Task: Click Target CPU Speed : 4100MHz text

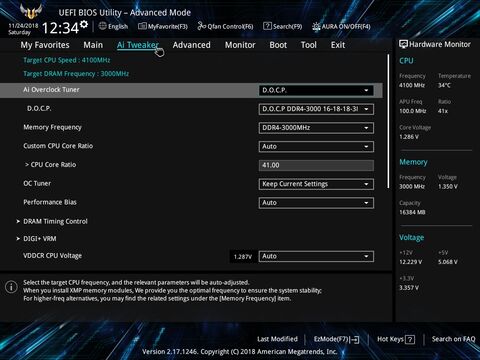Action: pos(67,60)
